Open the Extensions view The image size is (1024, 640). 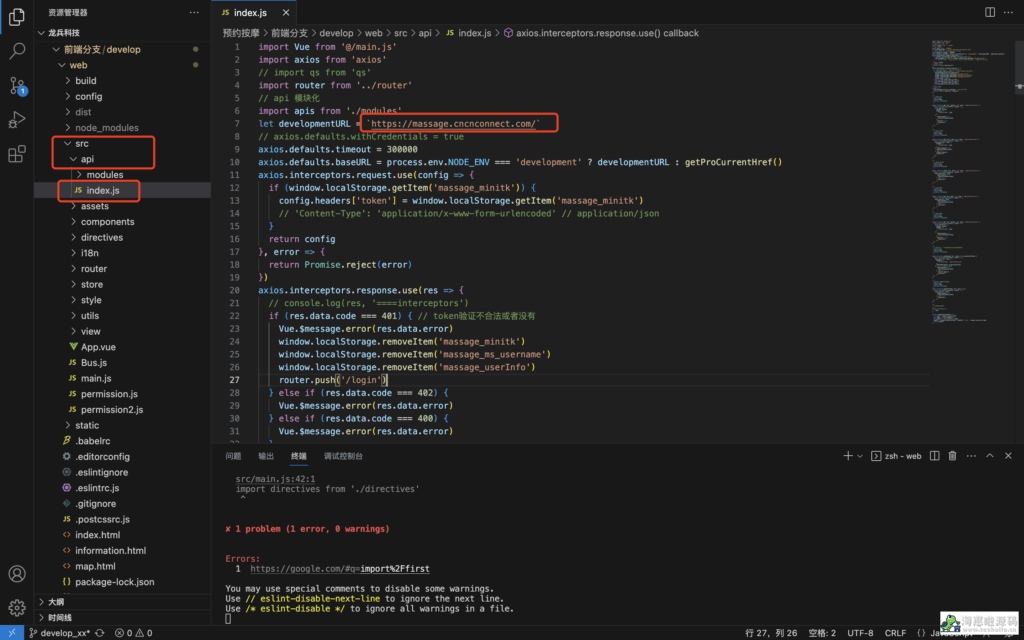[17, 153]
